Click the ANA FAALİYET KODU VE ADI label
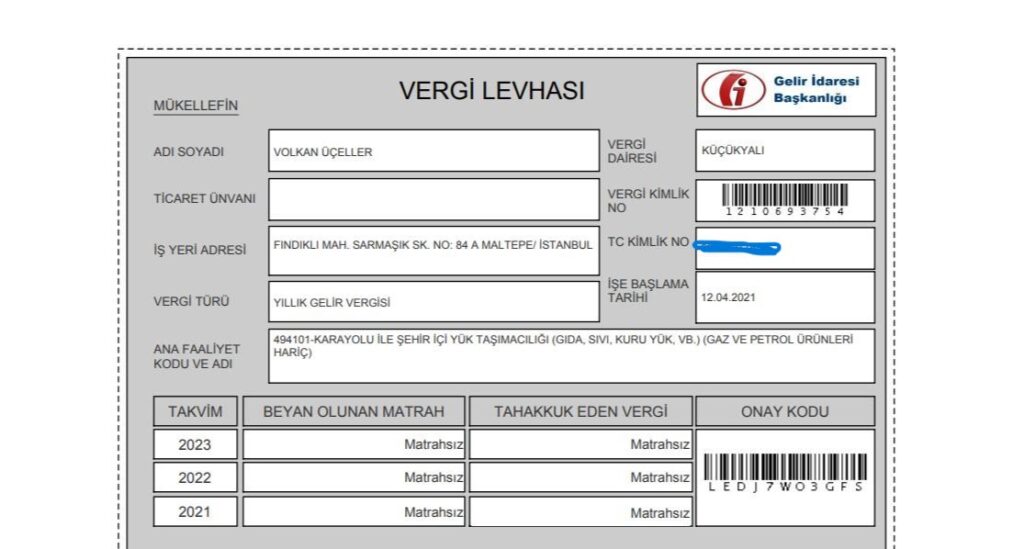 point(197,356)
